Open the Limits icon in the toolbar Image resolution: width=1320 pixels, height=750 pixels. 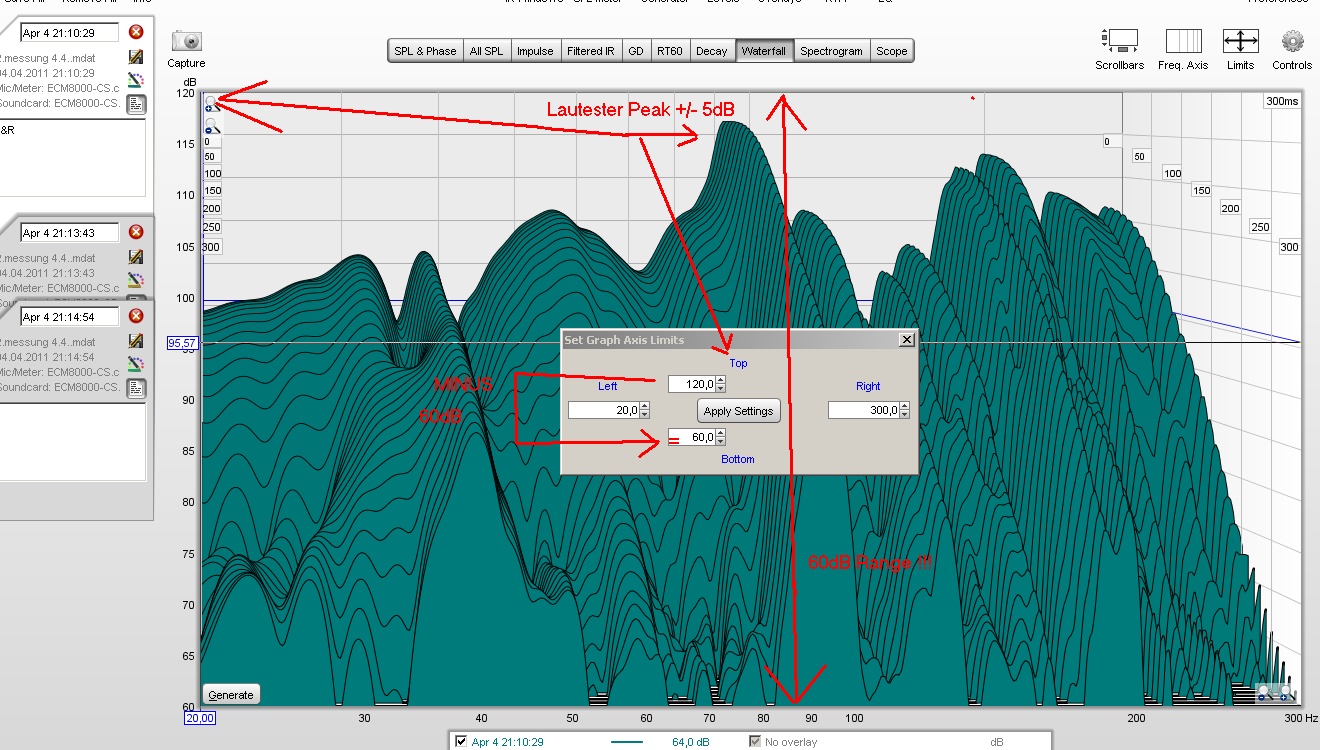(1240, 41)
